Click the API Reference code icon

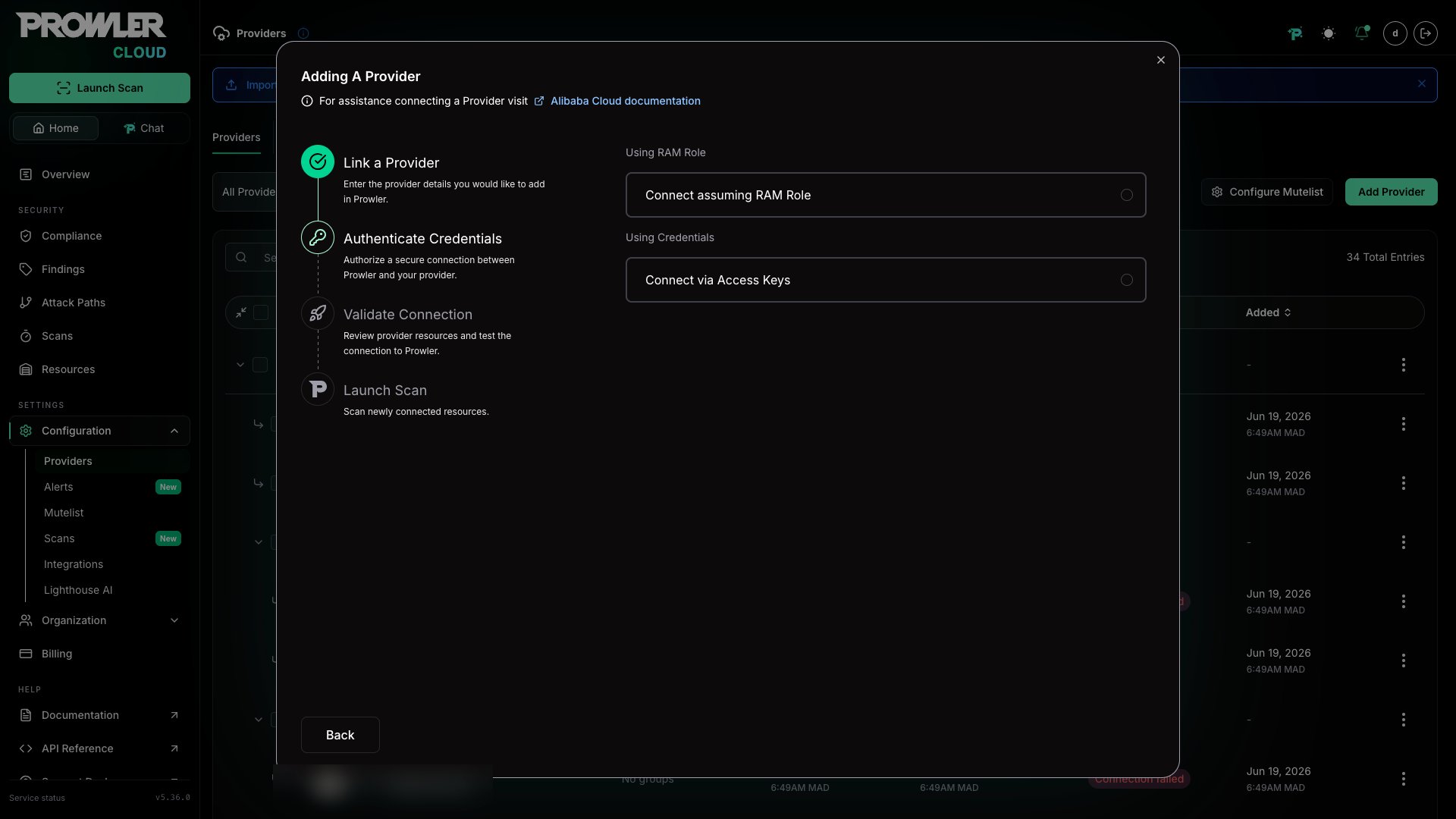26,748
